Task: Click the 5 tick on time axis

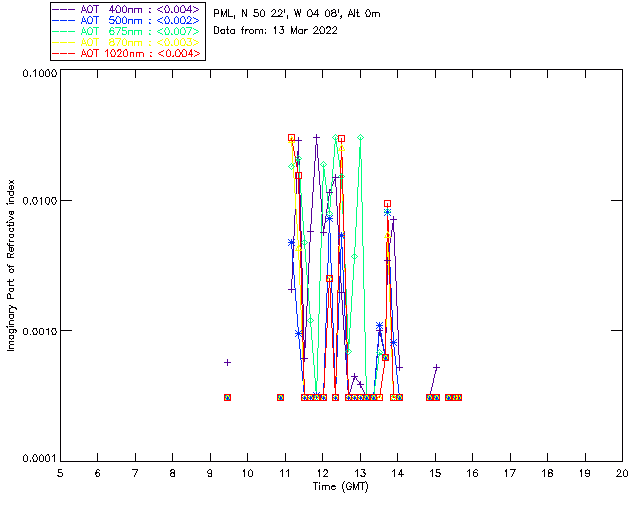Action: point(60,472)
